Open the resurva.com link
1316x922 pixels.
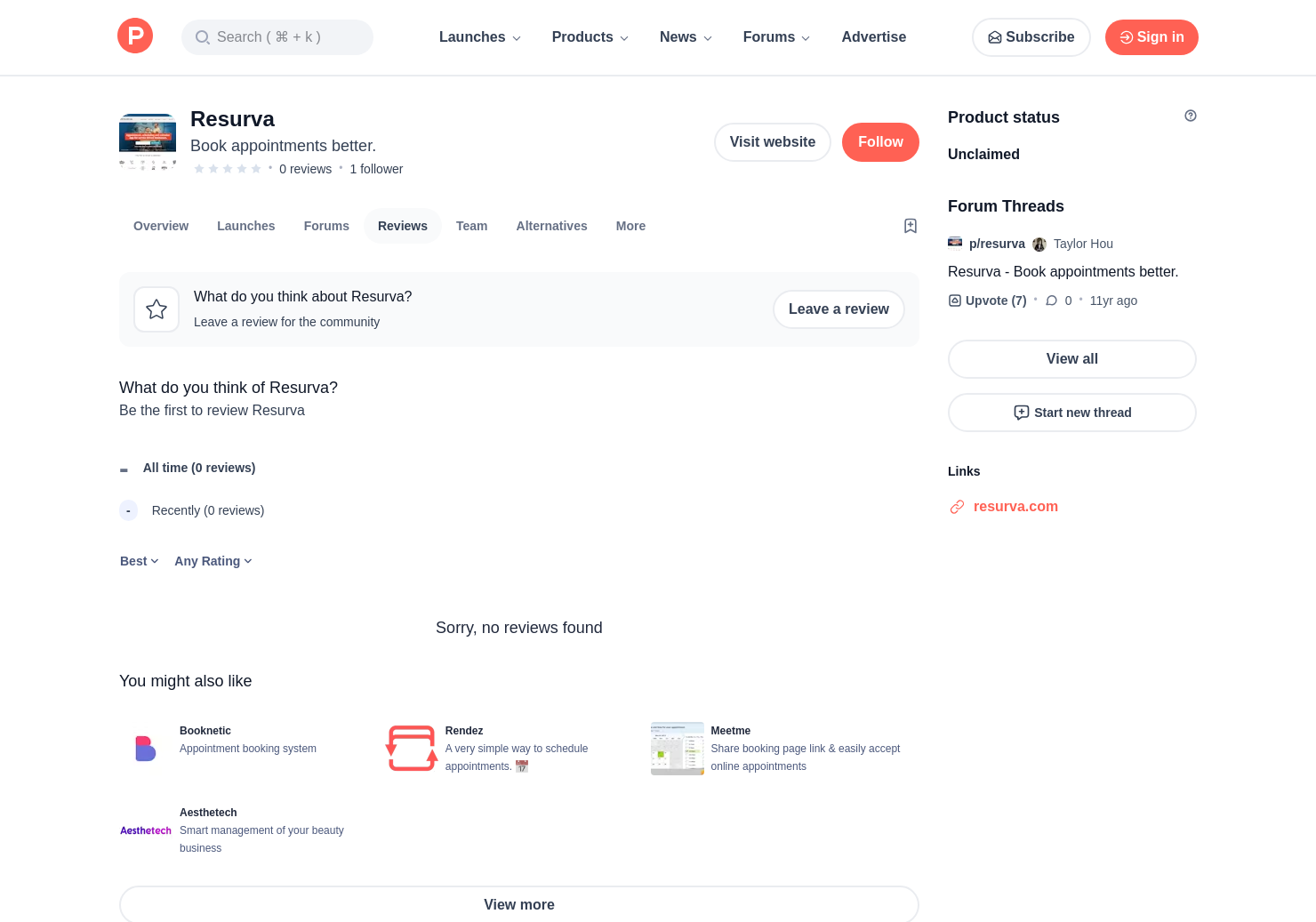pyautogui.click(x=1015, y=507)
